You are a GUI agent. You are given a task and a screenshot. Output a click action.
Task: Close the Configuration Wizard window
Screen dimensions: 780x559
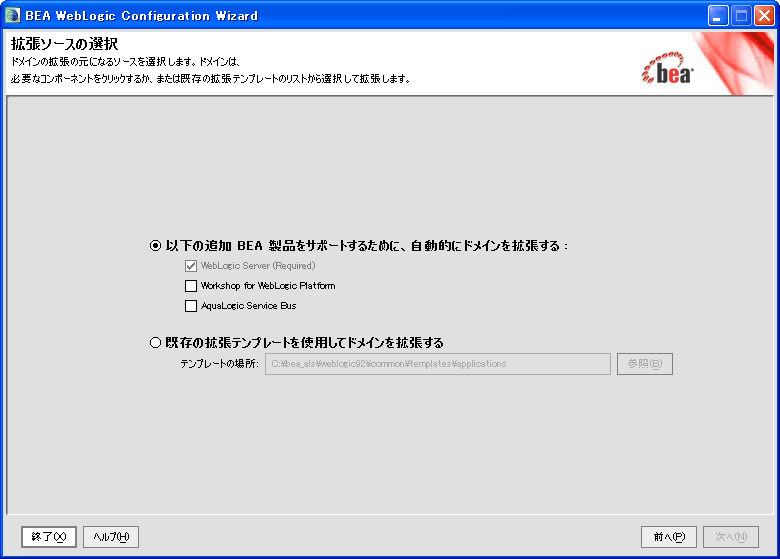tap(764, 16)
